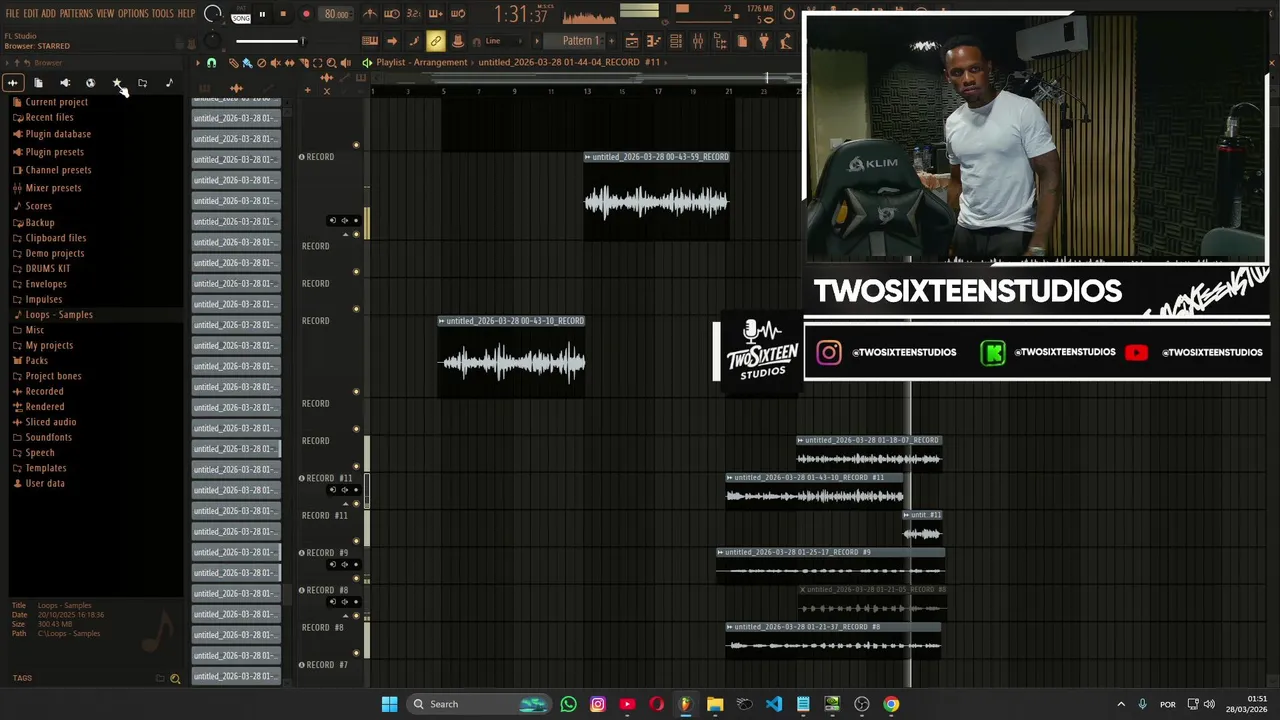Click the browser note tab icon
The height and width of the screenshot is (720, 1280).
(x=168, y=83)
